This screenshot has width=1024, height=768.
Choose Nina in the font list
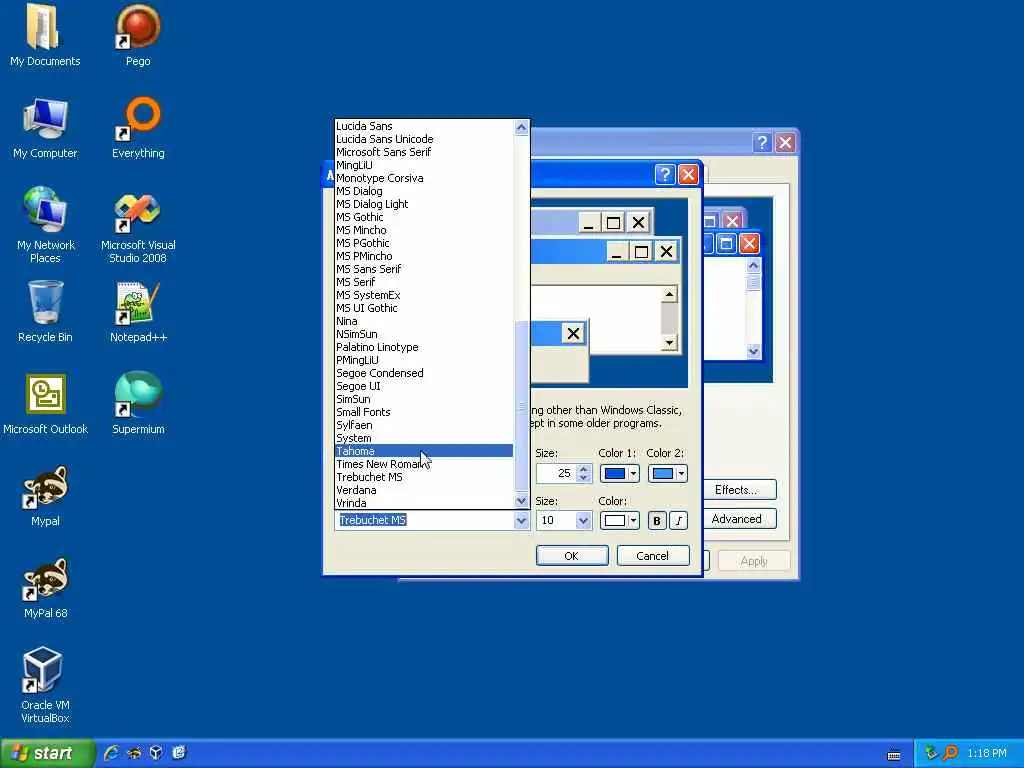[x=424, y=321]
